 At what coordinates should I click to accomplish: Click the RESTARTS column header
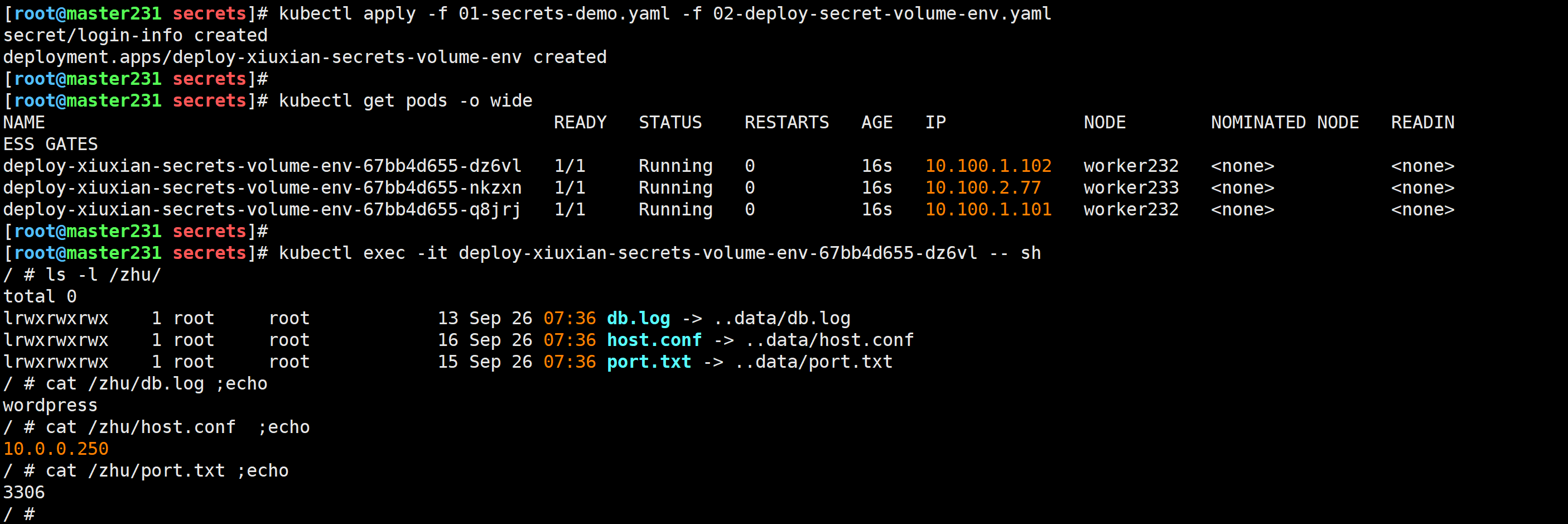pos(787,122)
